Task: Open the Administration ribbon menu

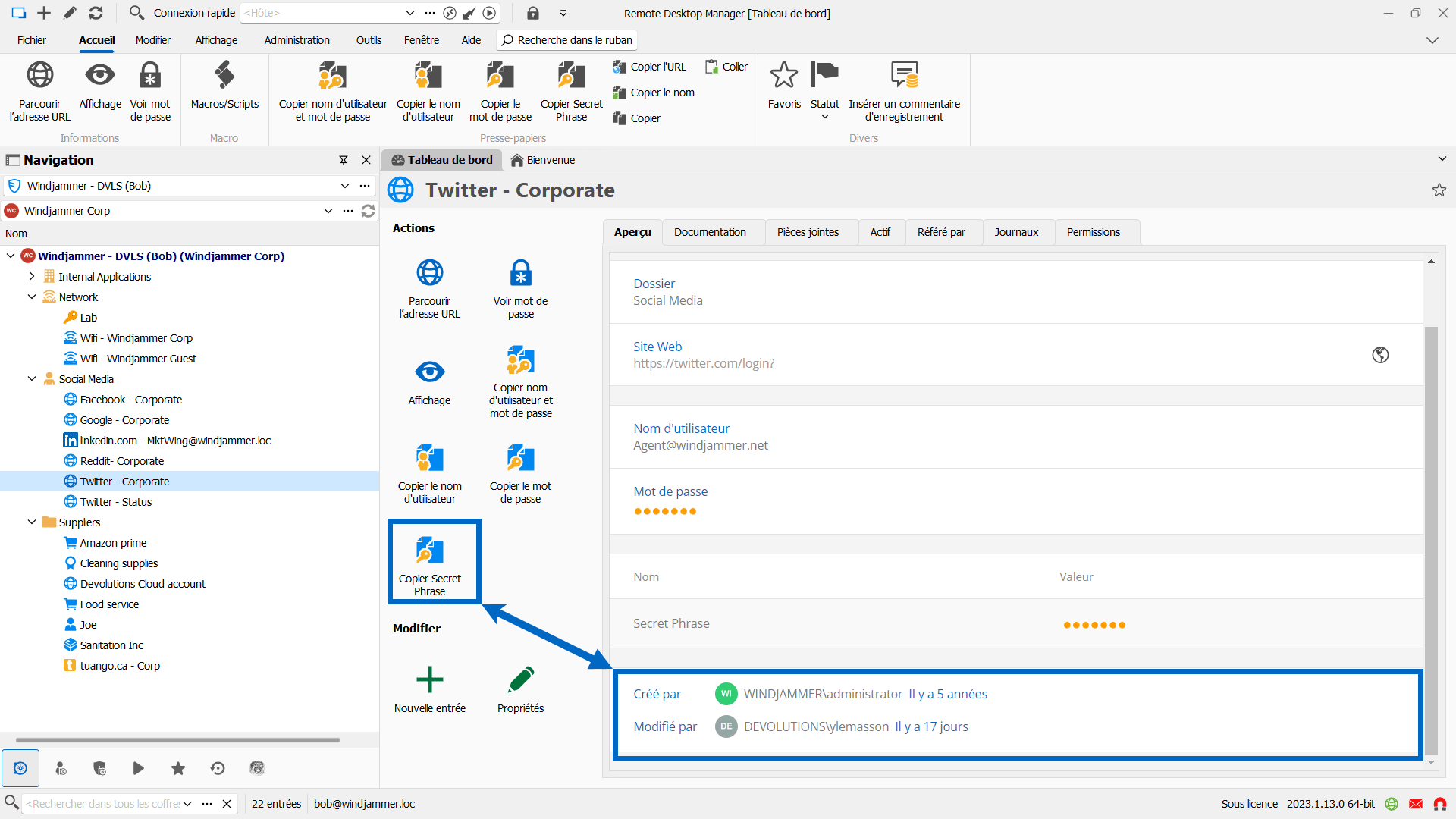Action: [x=297, y=40]
